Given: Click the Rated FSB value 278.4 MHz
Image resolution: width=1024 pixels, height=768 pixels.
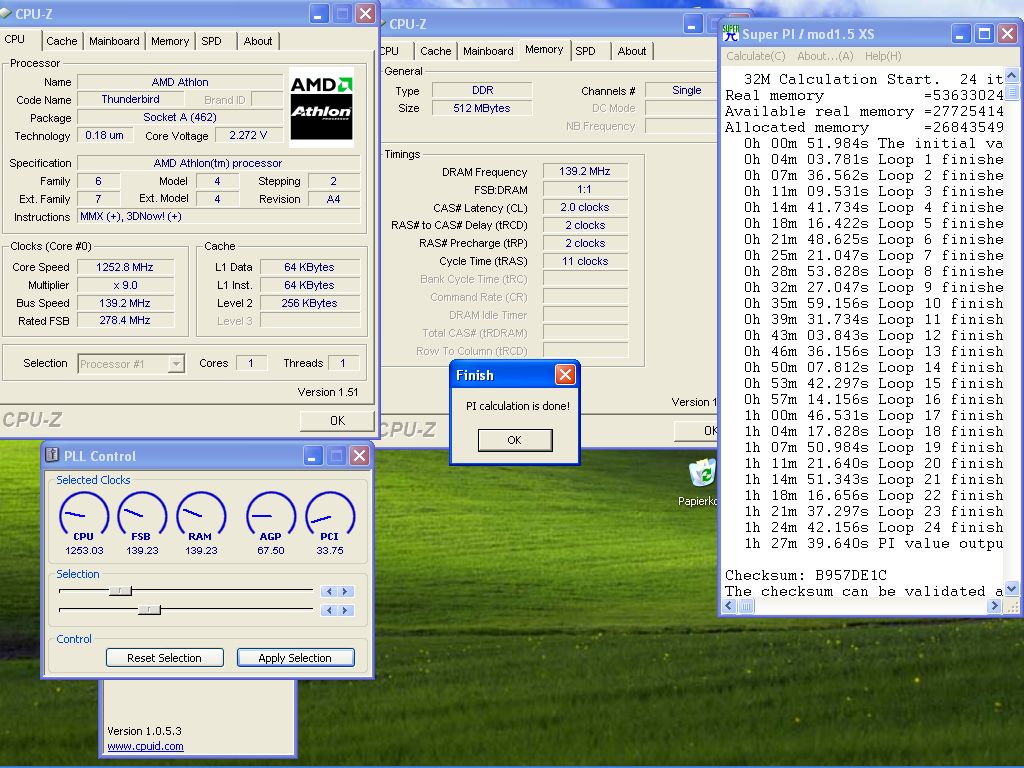Looking at the screenshot, I should pos(125,321).
